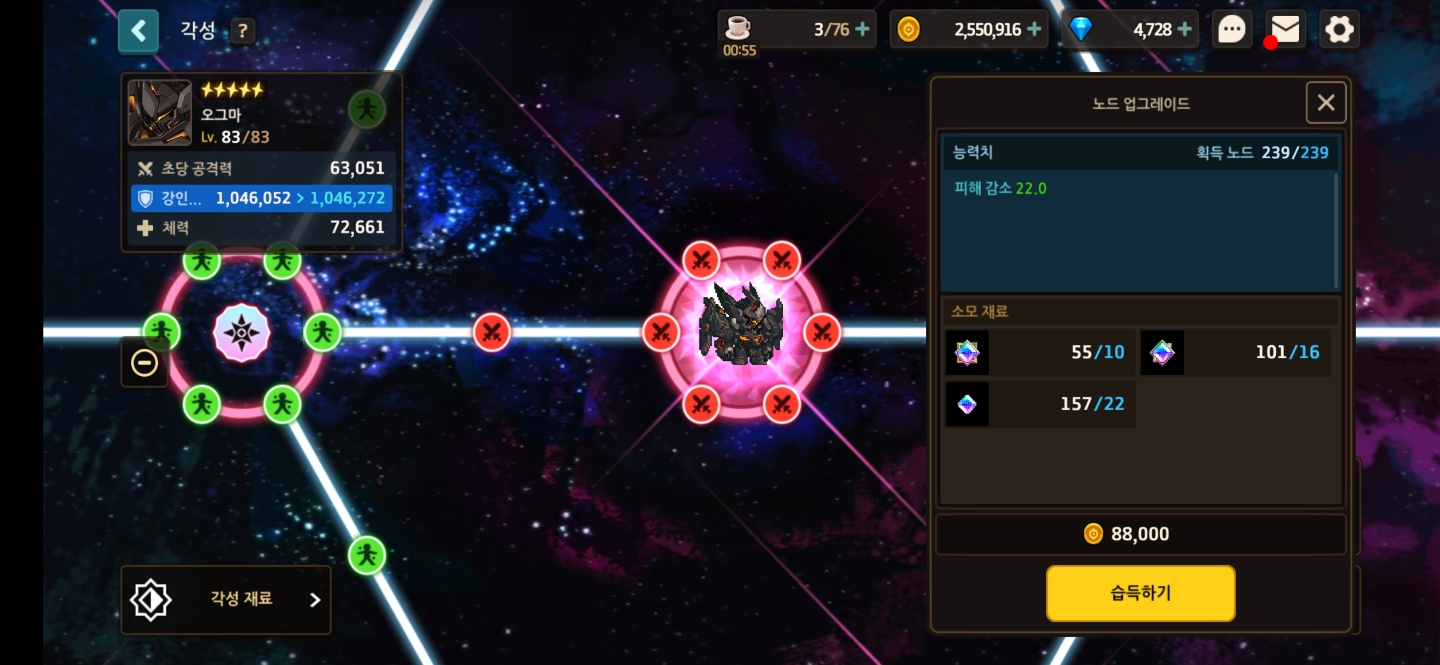The image size is (1440, 665).
Task: Select the lone red sword node on the line
Action: pyautogui.click(x=491, y=332)
